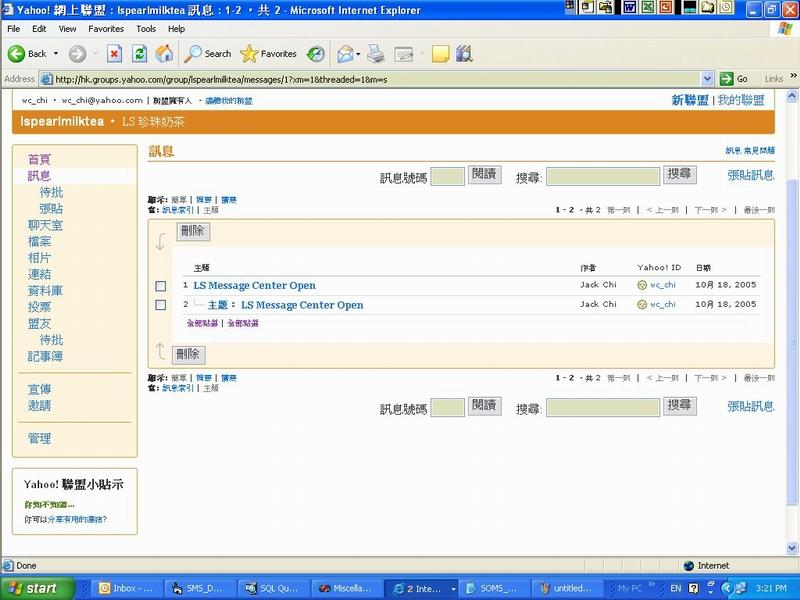Image resolution: width=800 pixels, height=600 pixels.
Task: Open the address bar dropdown arrow
Action: (707, 79)
